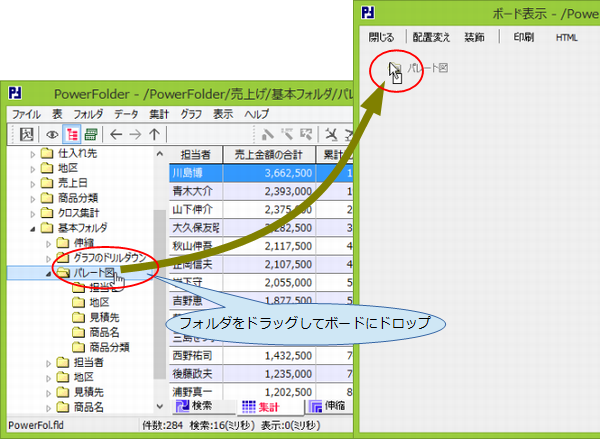
Task: Expand the 仕入れ先 tree folder
Action: [33, 153]
